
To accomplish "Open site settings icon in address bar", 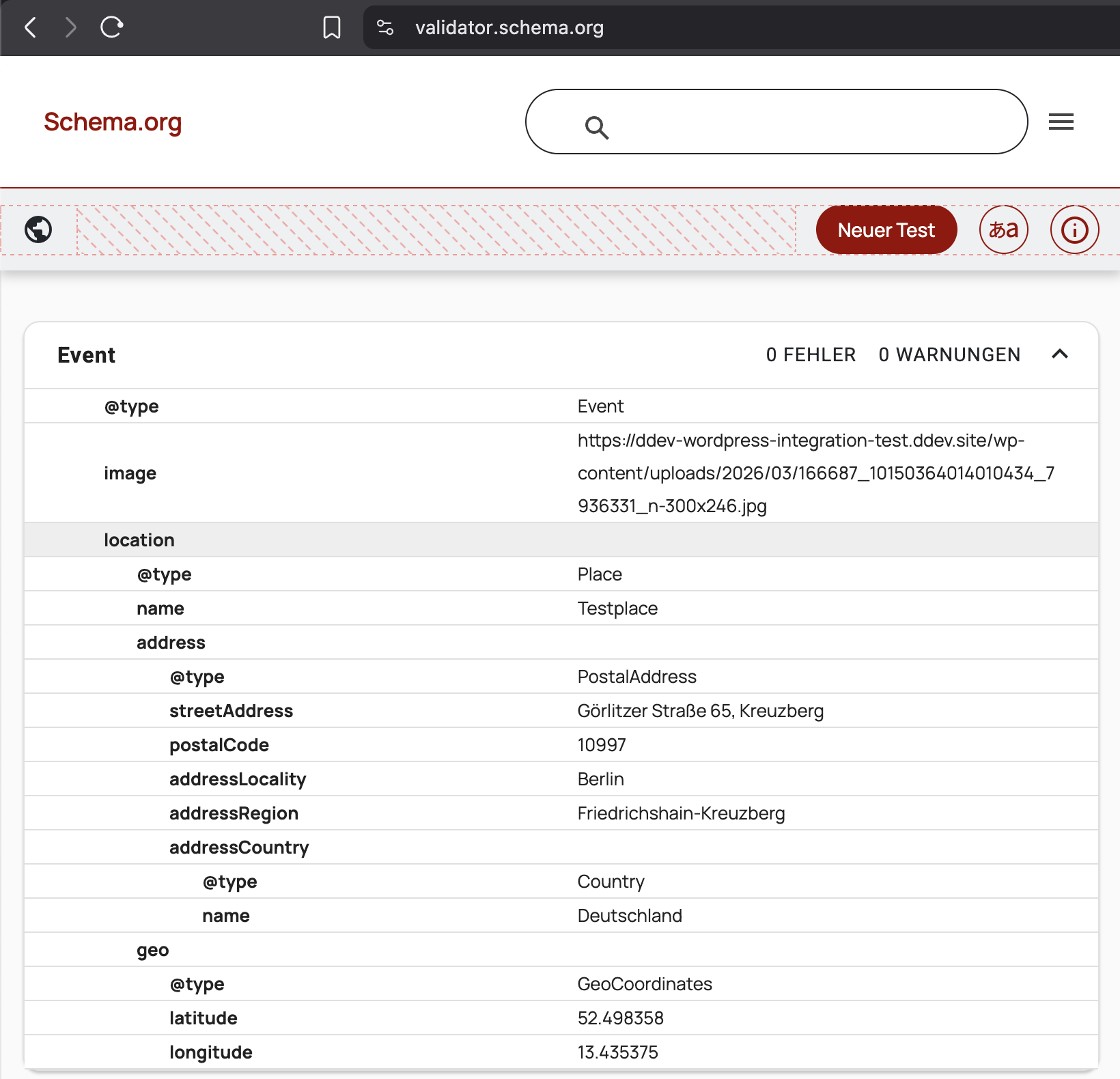I will (385, 27).
